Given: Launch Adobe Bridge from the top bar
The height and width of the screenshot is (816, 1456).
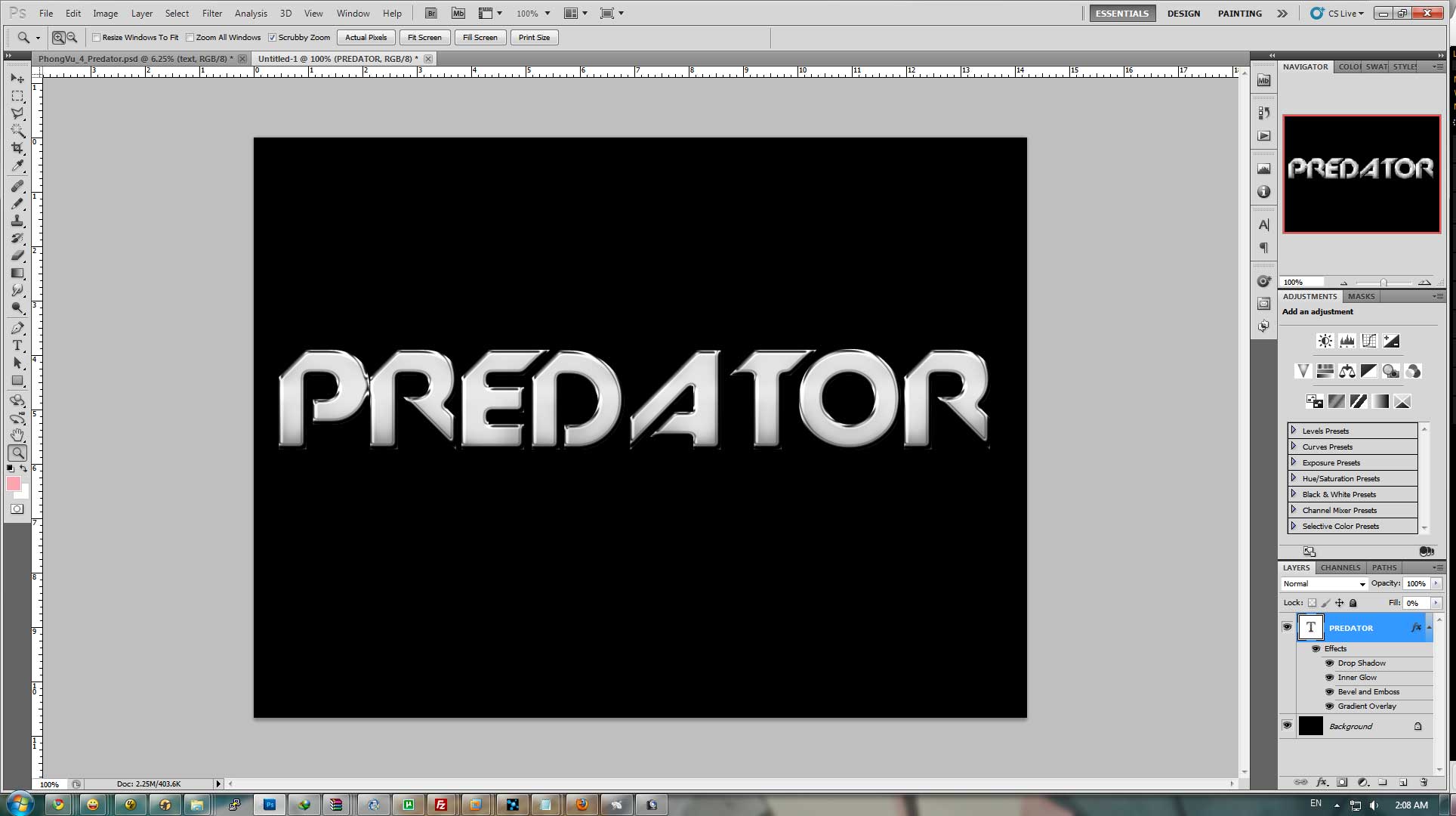Looking at the screenshot, I should (430, 13).
